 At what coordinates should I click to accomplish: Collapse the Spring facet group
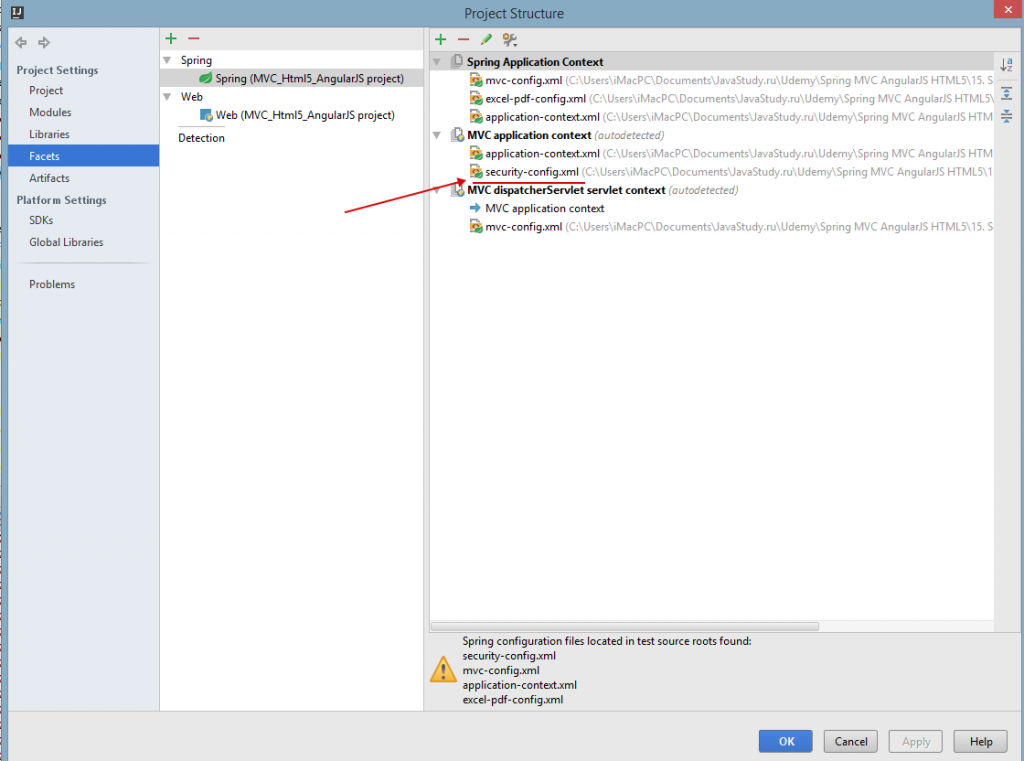[x=168, y=61]
